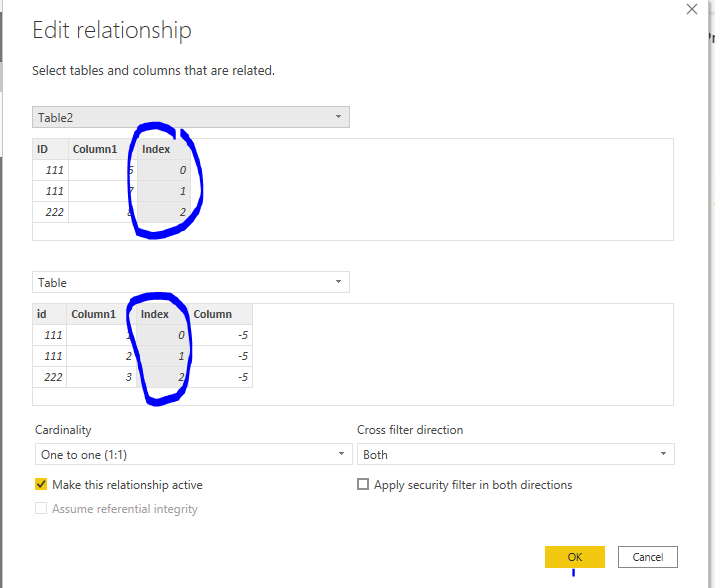This screenshot has height=588, width=715.
Task: Confirm the relationship with the OK button
Action: click(575, 557)
